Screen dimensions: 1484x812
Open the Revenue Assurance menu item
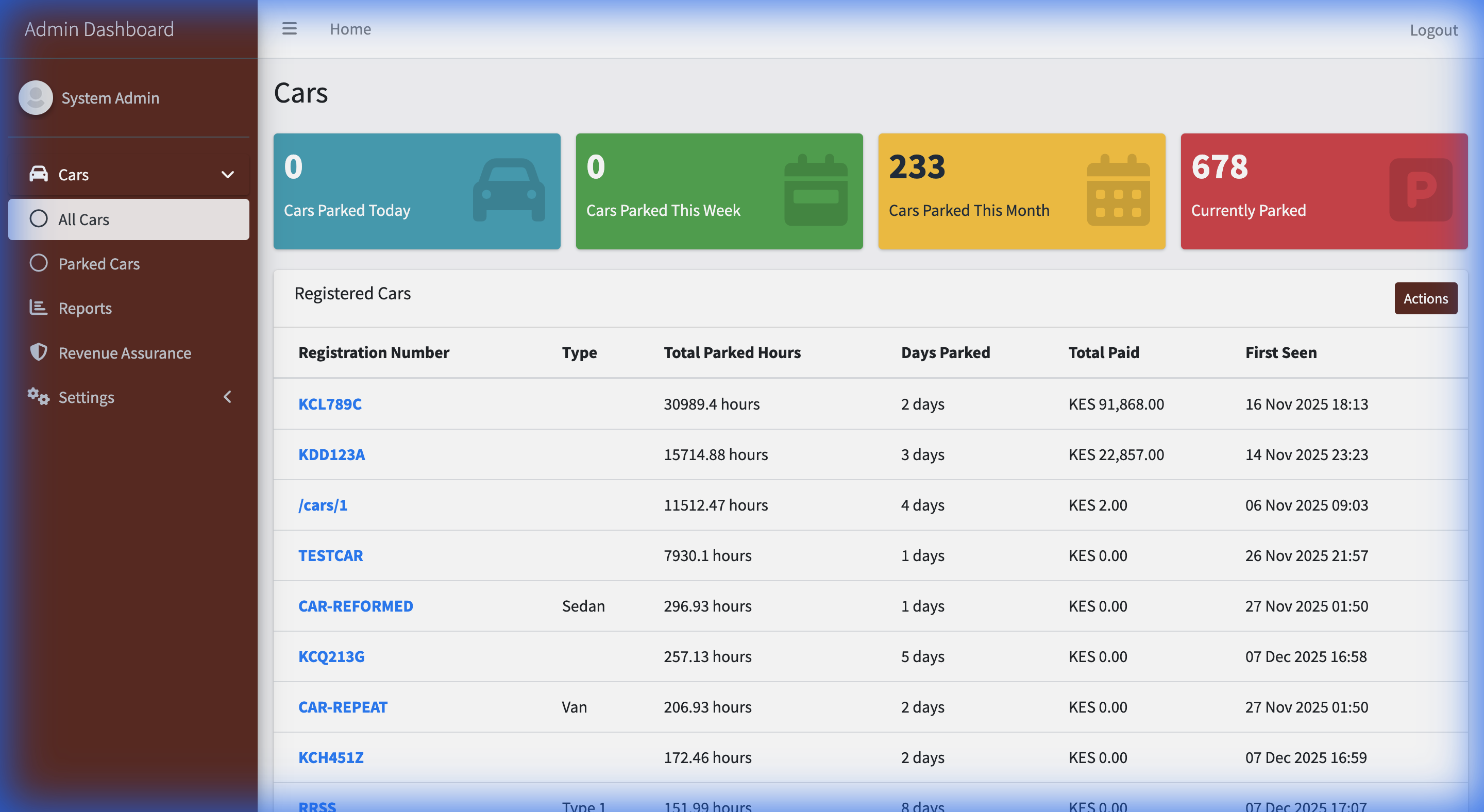pyautogui.click(x=128, y=352)
